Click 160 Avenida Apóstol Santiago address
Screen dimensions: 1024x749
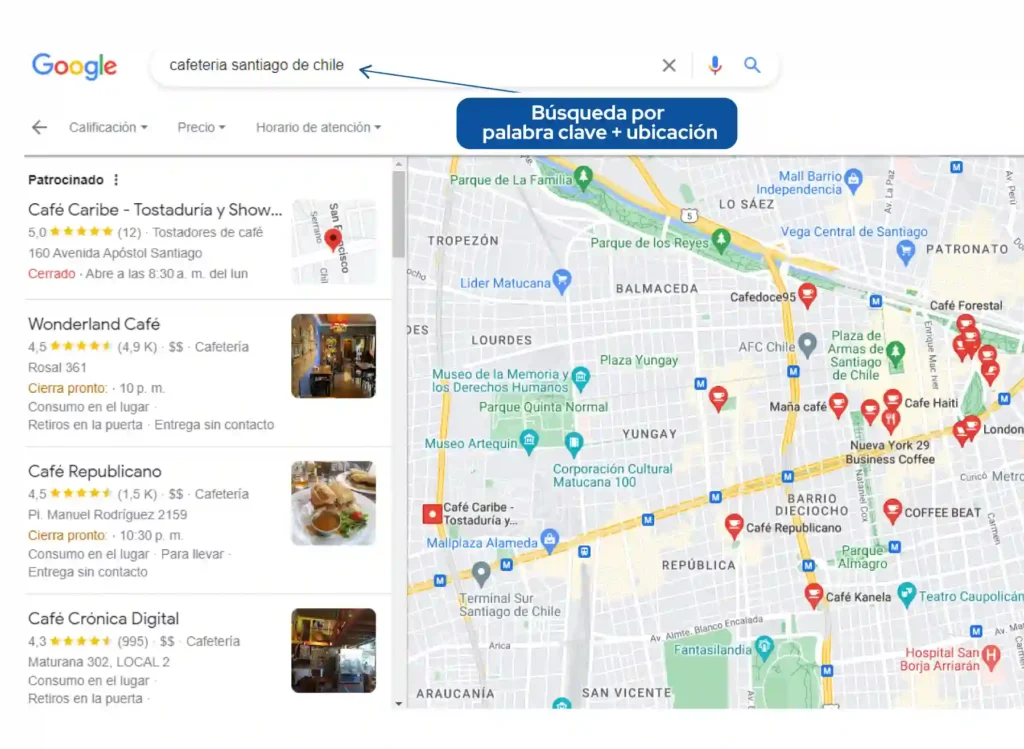115,253
